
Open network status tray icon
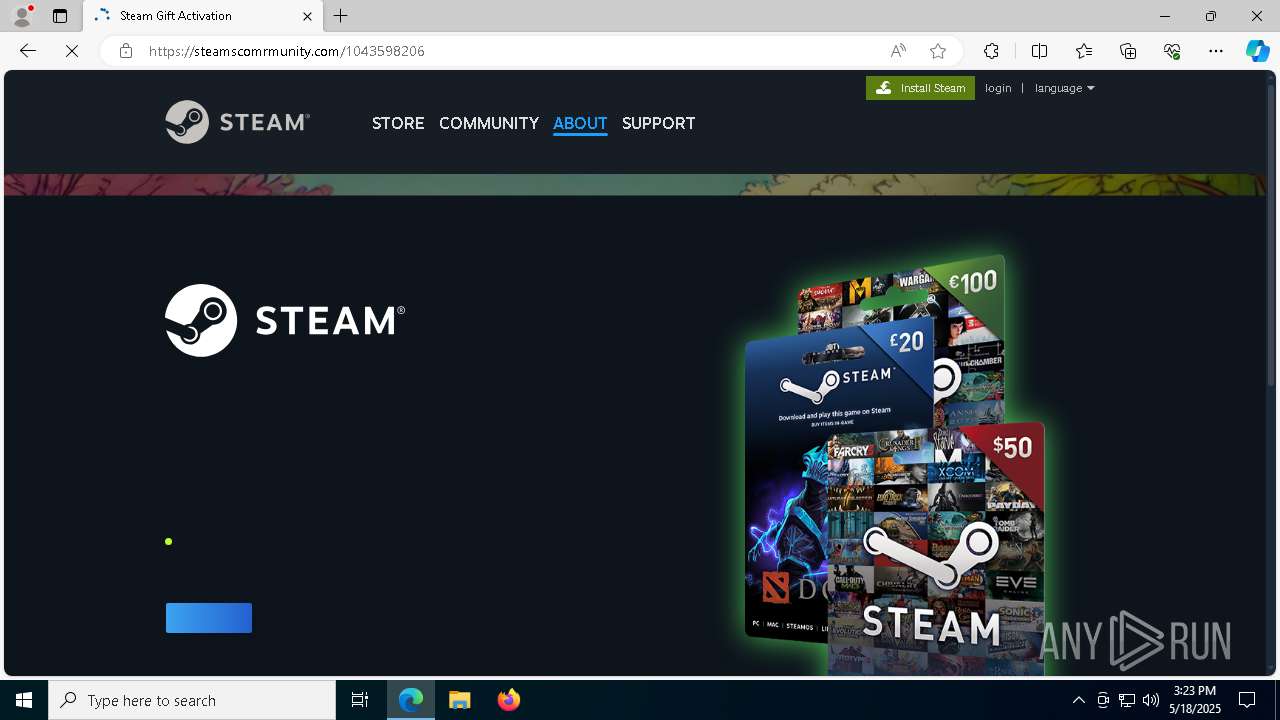1127,700
